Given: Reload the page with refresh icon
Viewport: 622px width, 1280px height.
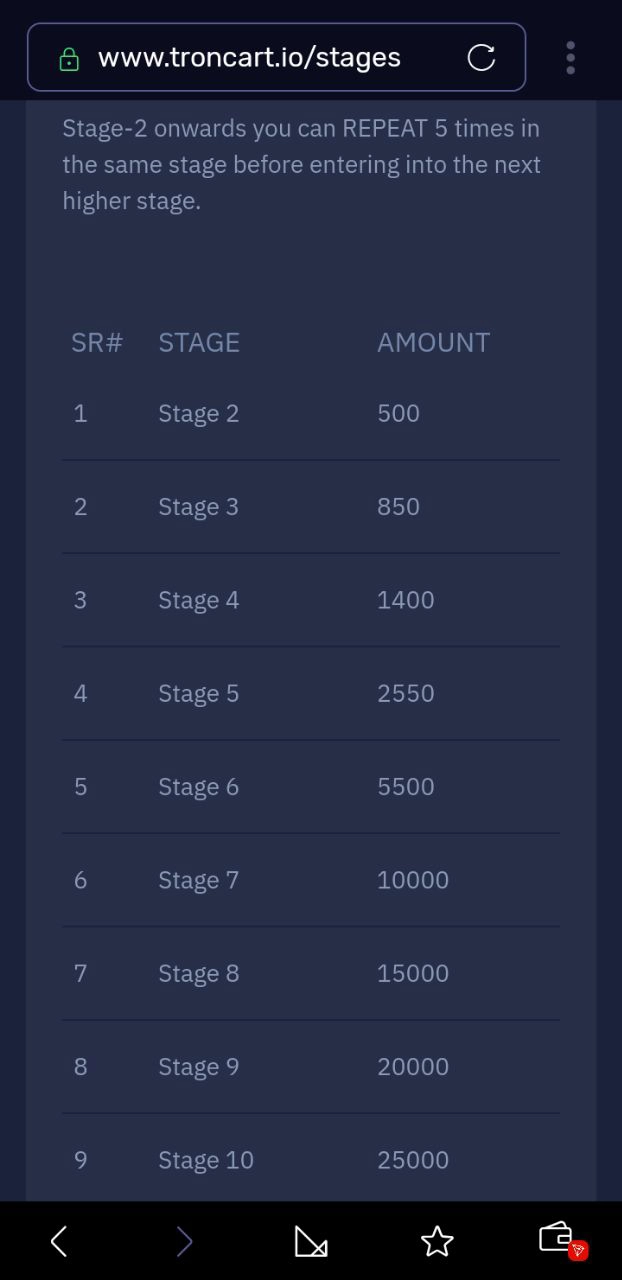Looking at the screenshot, I should (481, 58).
